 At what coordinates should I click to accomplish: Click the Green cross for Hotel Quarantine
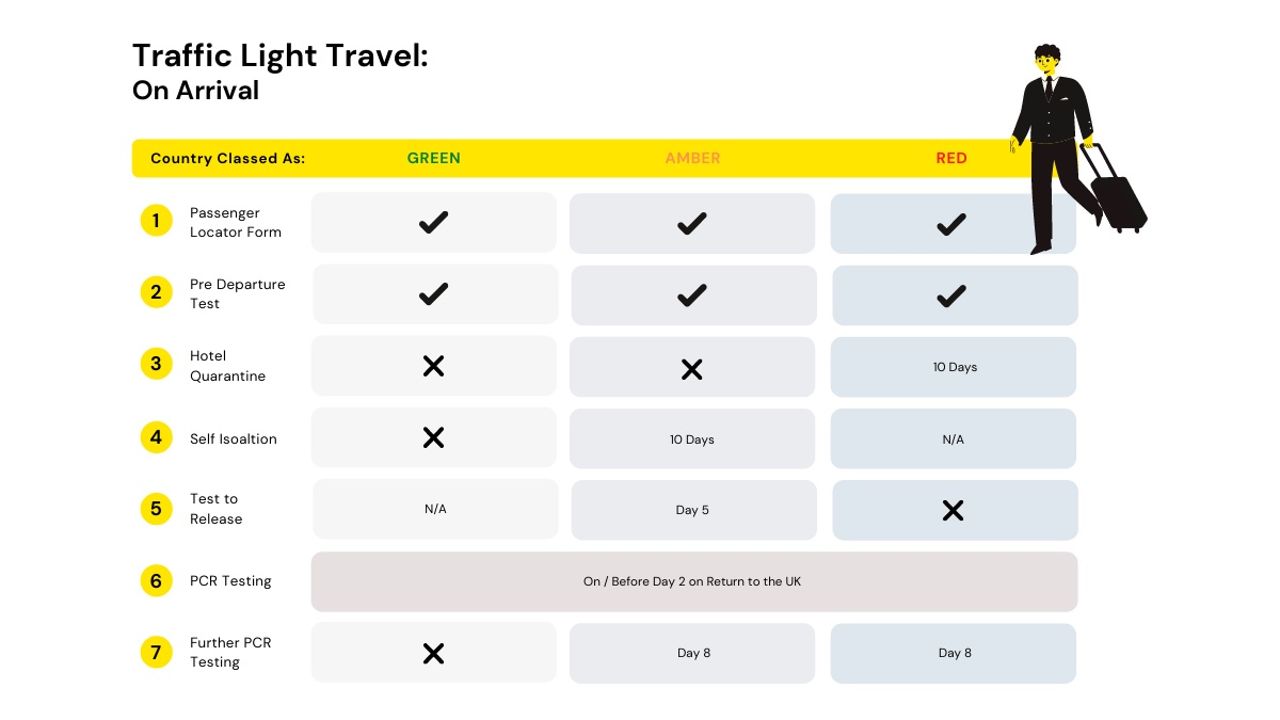point(433,366)
